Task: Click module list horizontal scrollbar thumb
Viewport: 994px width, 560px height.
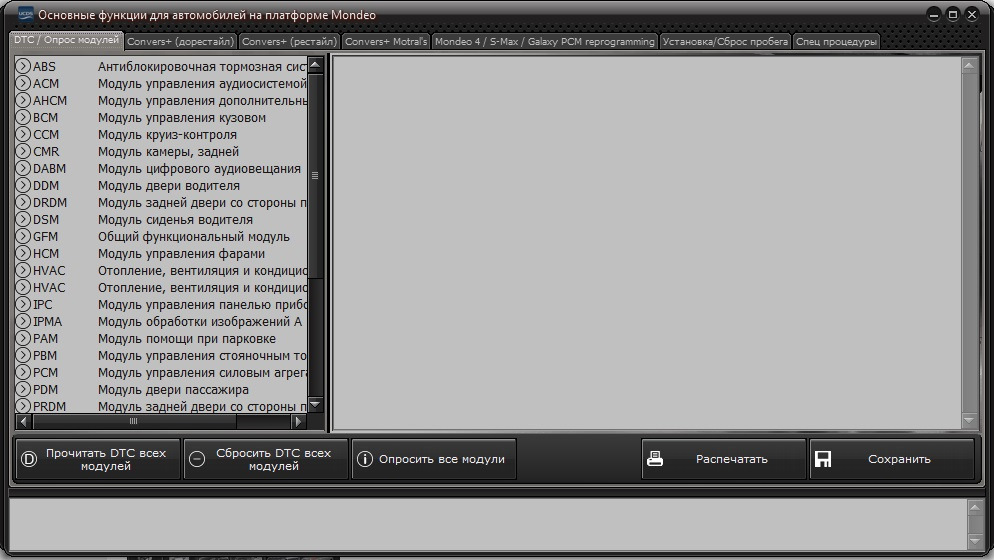Action: click(134, 421)
